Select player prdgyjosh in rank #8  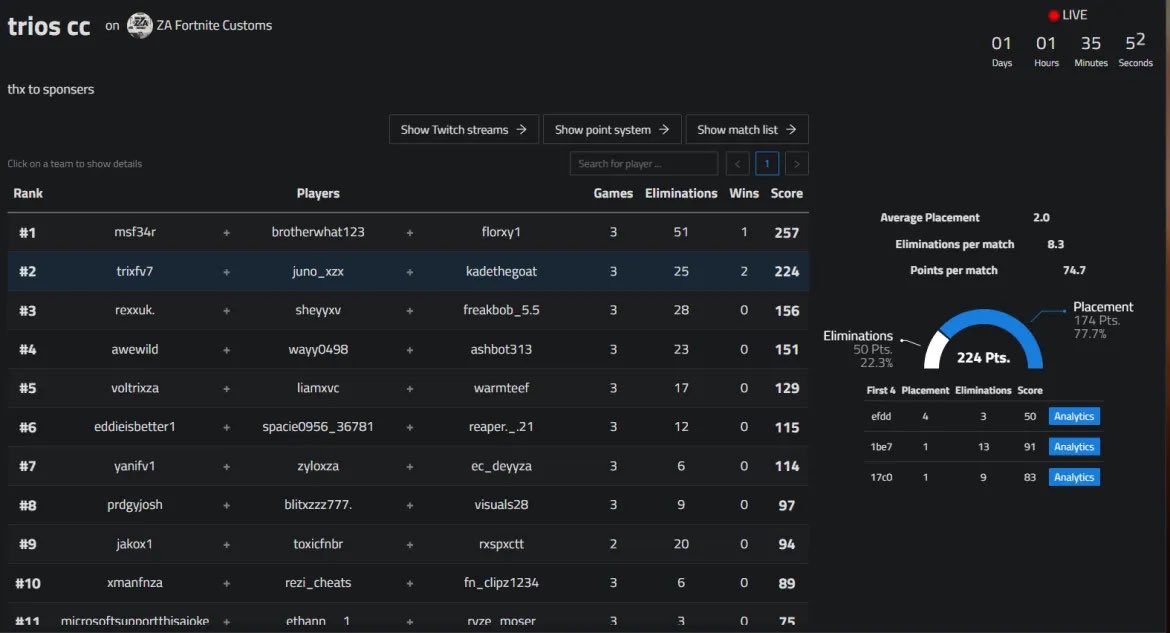[x=135, y=505]
